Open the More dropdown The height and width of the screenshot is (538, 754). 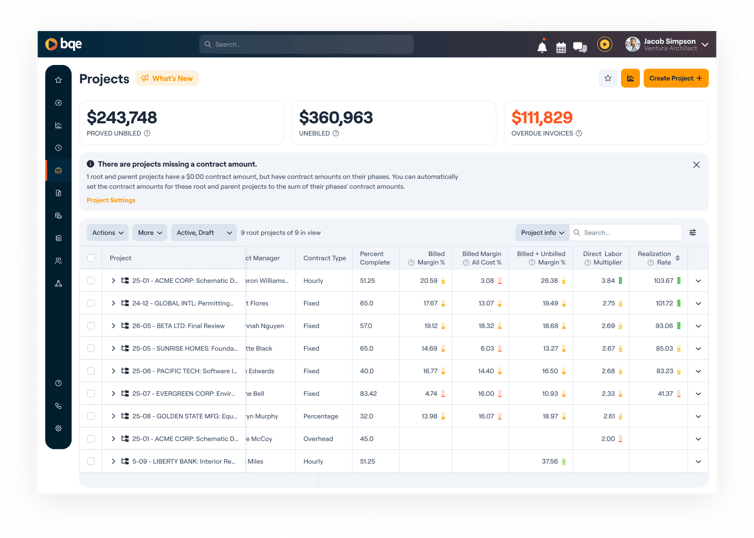150,233
